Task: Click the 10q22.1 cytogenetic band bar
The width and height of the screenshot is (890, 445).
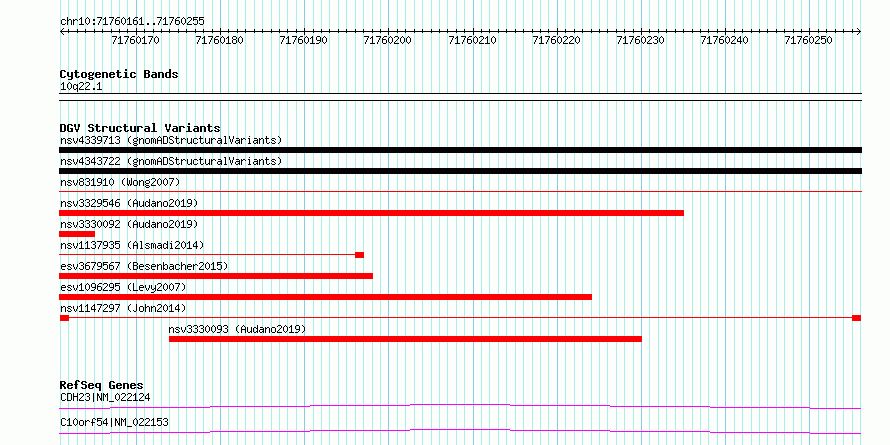Action: coord(460,97)
